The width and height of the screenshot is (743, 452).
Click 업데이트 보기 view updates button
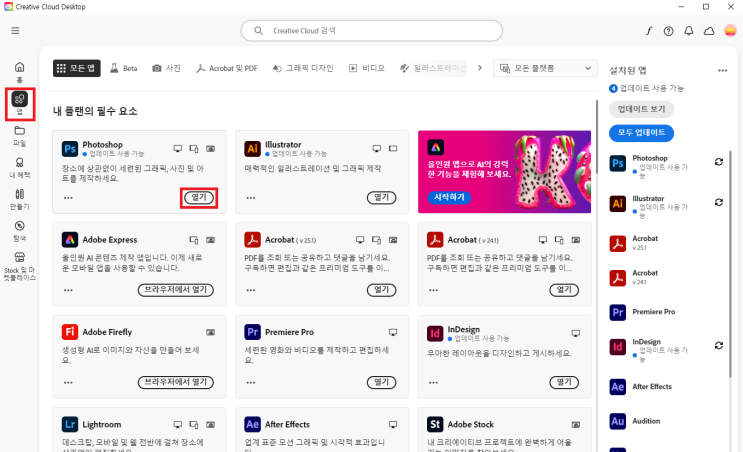pos(642,109)
